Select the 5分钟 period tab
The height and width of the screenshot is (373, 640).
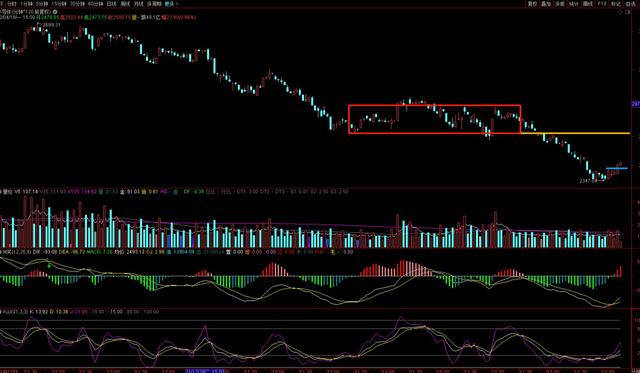(42, 4)
